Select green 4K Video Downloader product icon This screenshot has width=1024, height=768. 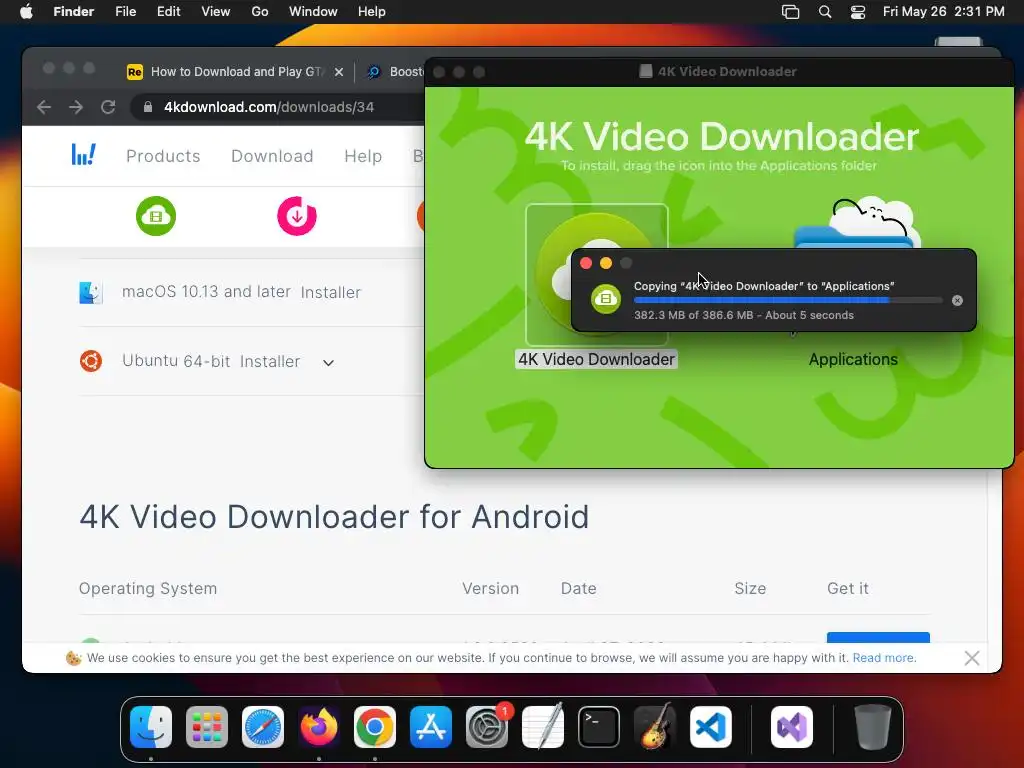point(156,216)
